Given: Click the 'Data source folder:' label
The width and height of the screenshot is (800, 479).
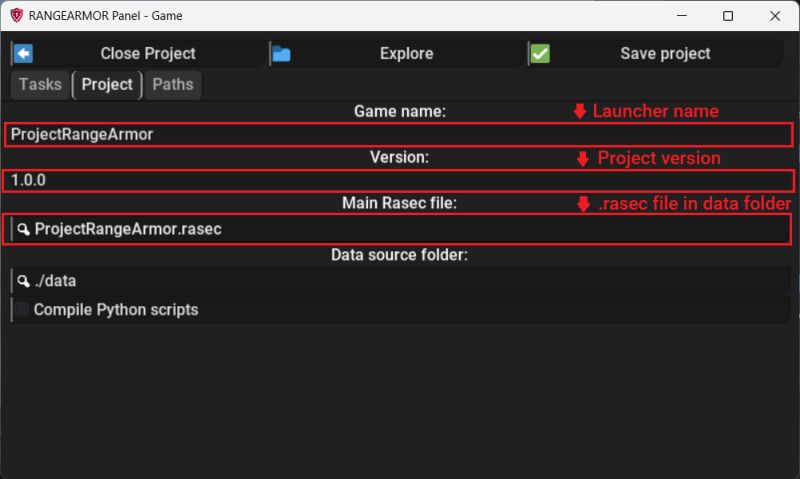Looking at the screenshot, I should [x=399, y=255].
